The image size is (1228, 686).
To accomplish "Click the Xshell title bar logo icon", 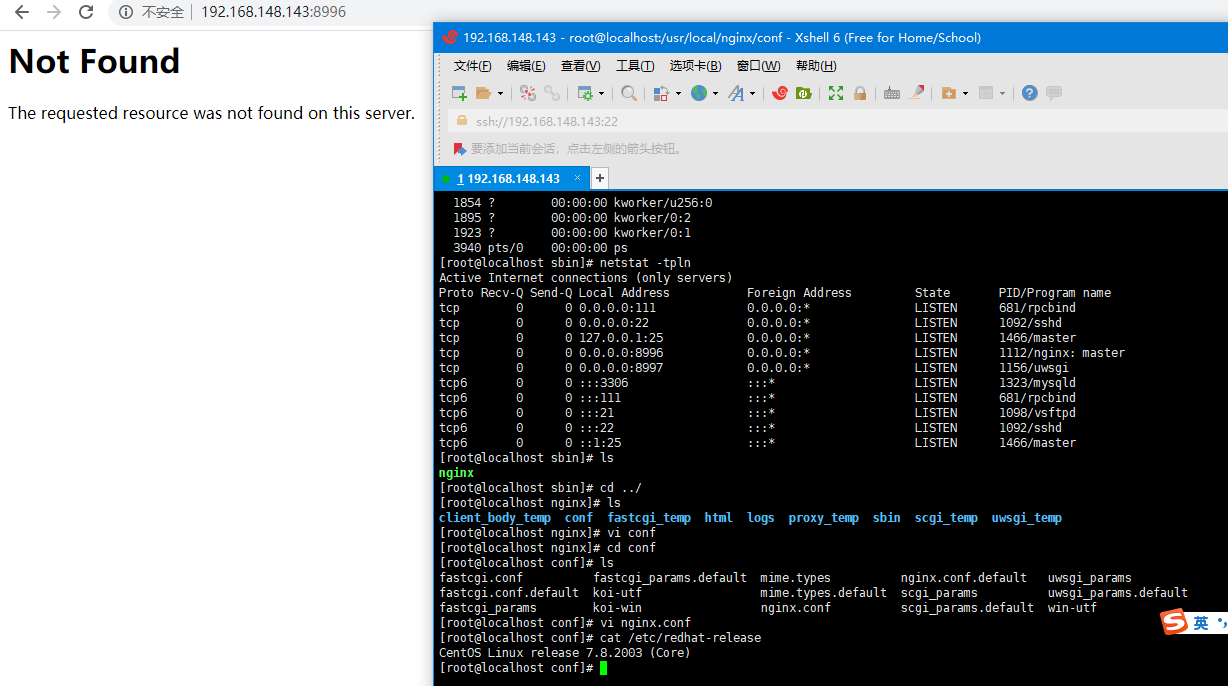I will tap(449, 37).
